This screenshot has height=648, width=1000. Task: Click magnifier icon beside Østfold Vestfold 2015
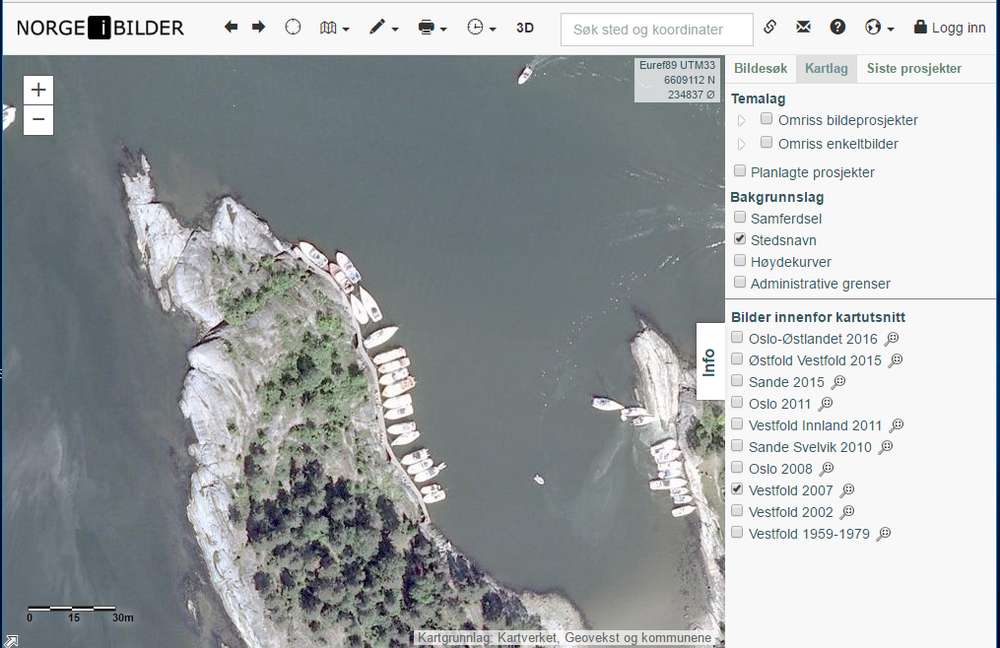click(895, 360)
